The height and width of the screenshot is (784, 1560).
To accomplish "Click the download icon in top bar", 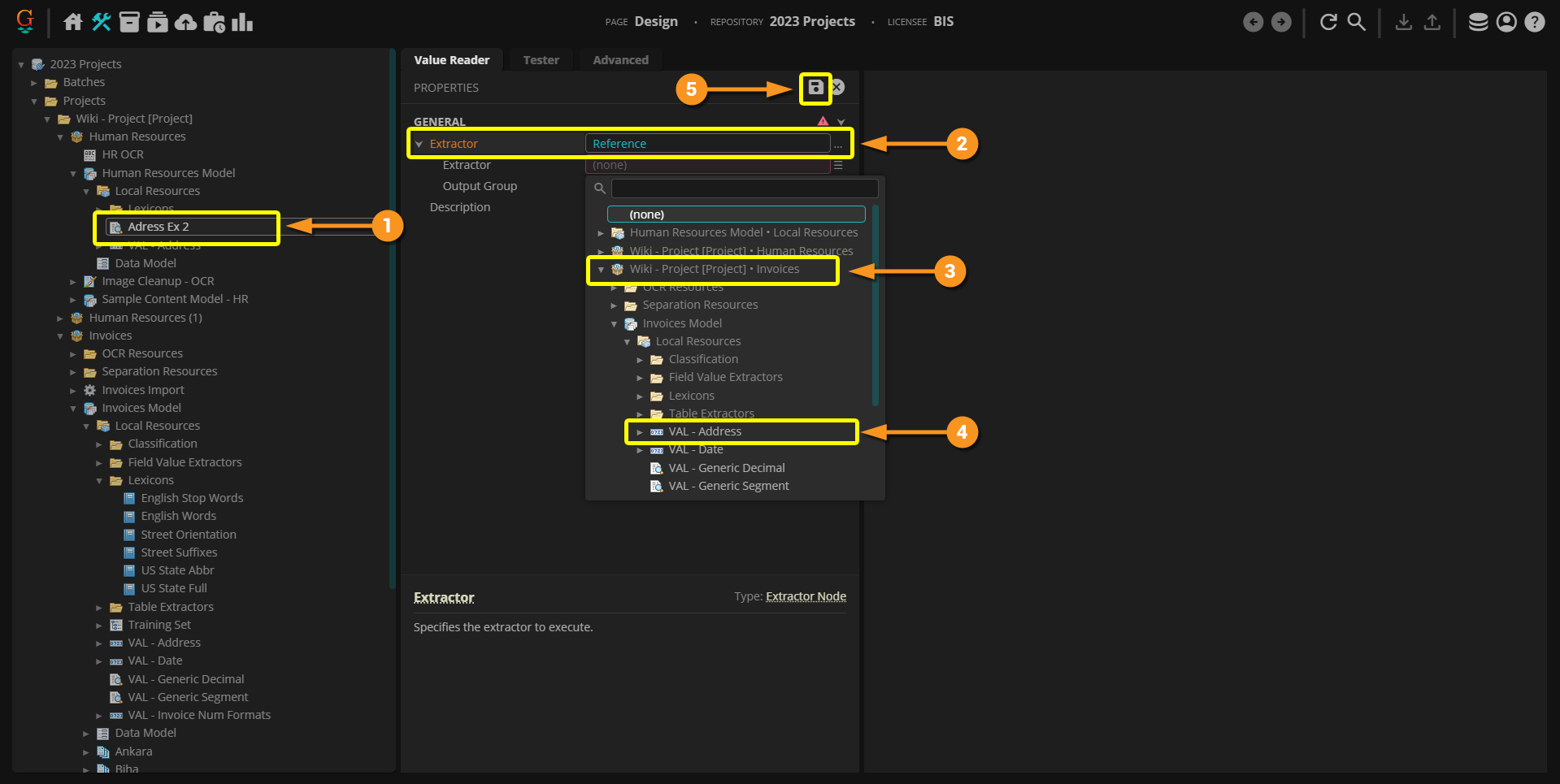I will (1403, 22).
